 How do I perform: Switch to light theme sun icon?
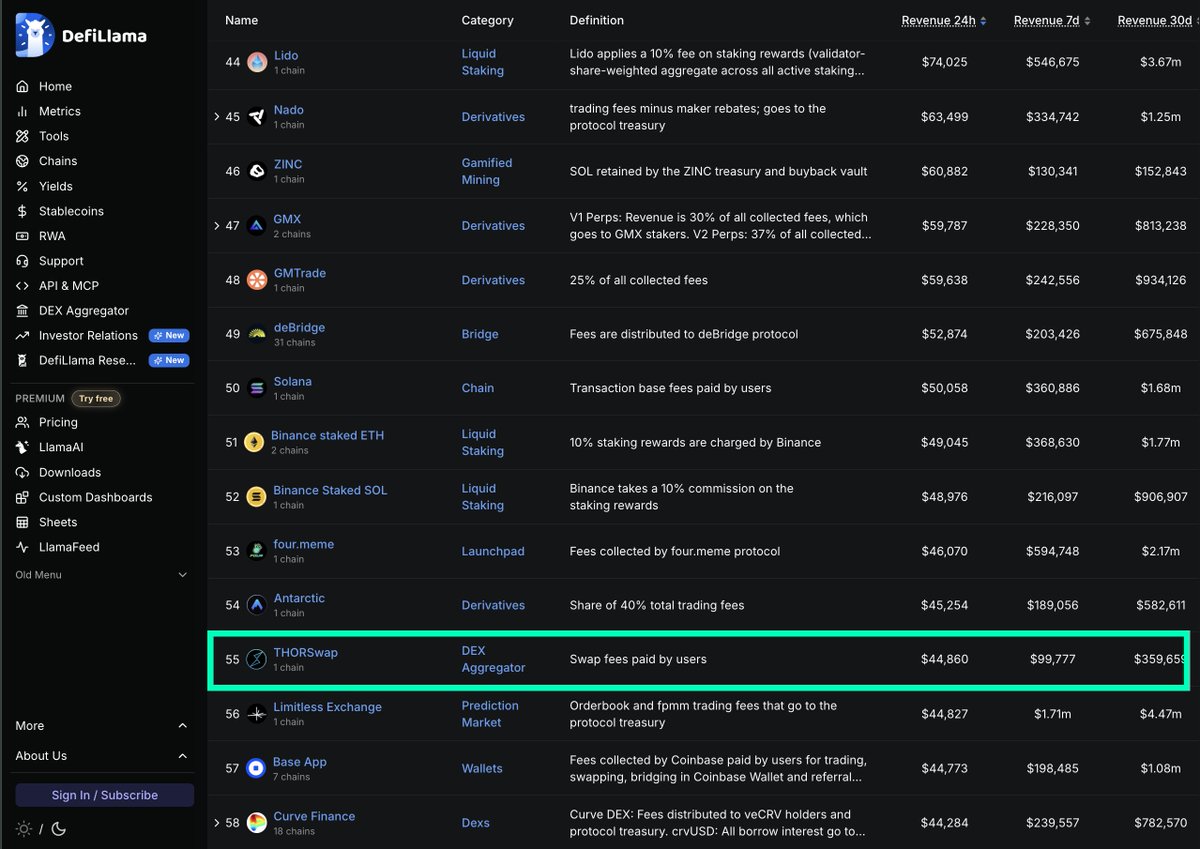click(x=24, y=828)
